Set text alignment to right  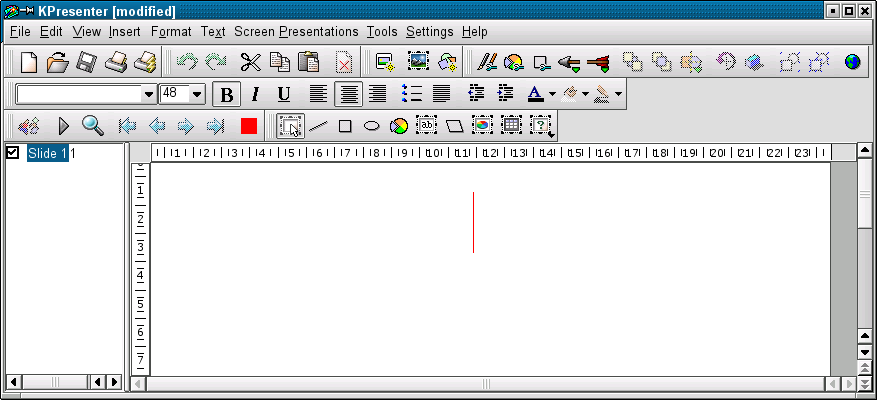click(x=378, y=94)
